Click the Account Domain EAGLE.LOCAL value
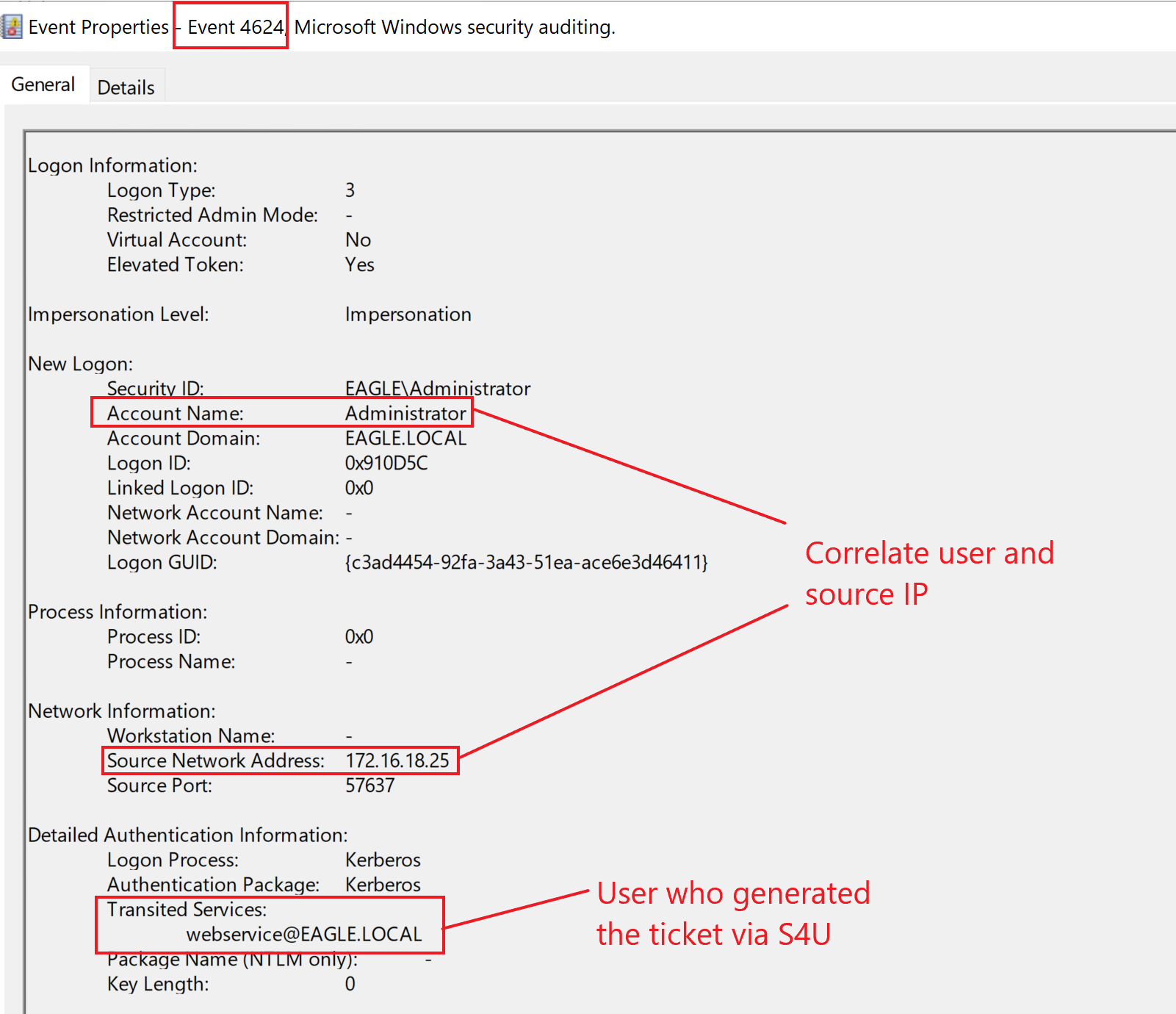Screen dimensions: 1176x1014 (x=405, y=439)
